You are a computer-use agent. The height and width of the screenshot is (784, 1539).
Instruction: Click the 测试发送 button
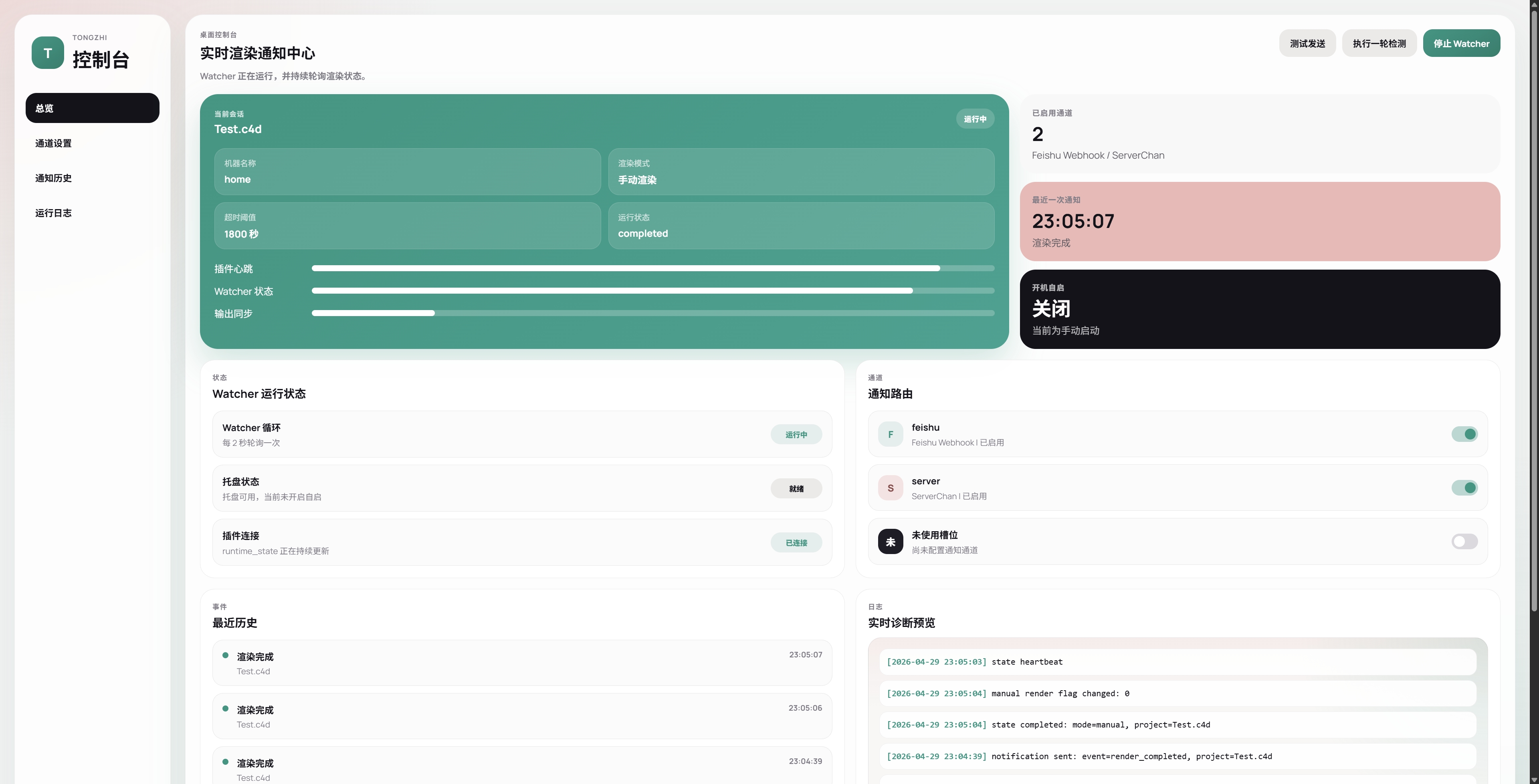(x=1307, y=43)
